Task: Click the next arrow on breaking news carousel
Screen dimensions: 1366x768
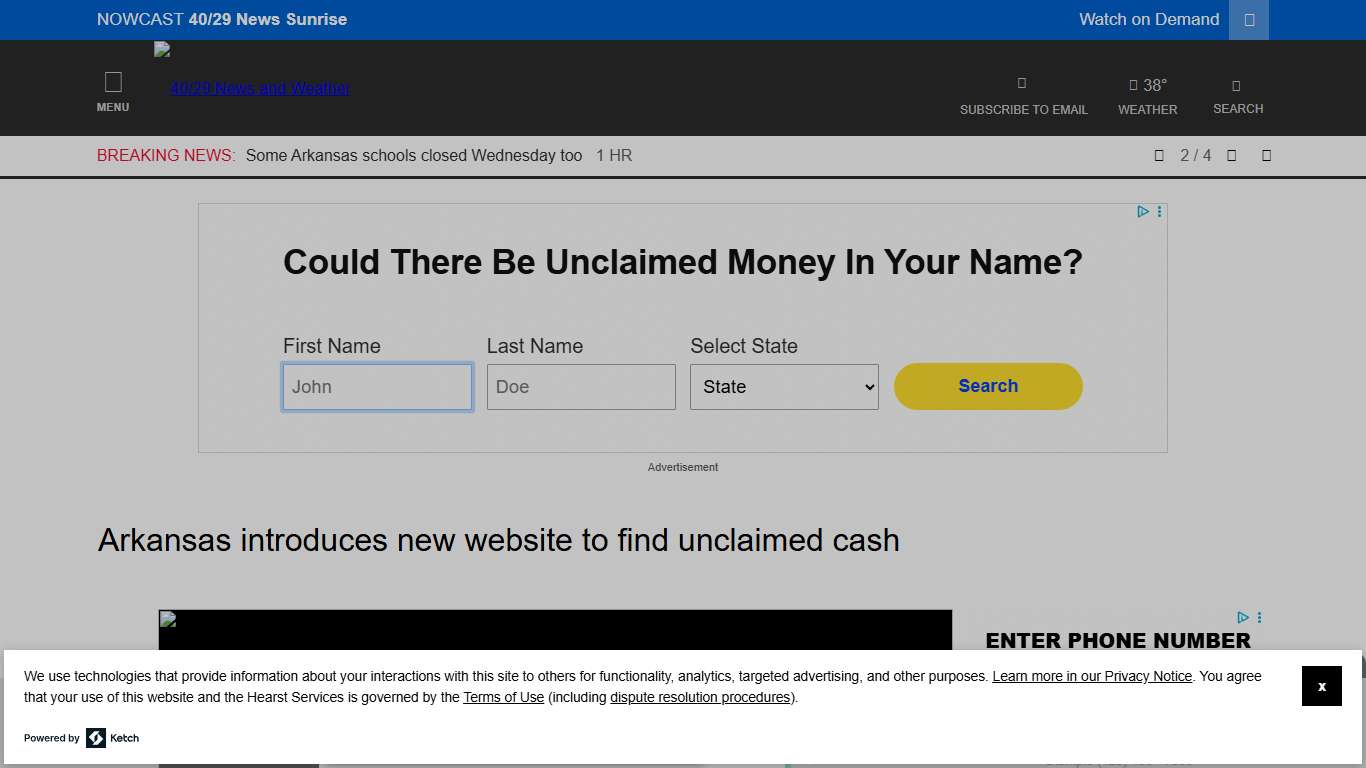Action: [1231, 155]
